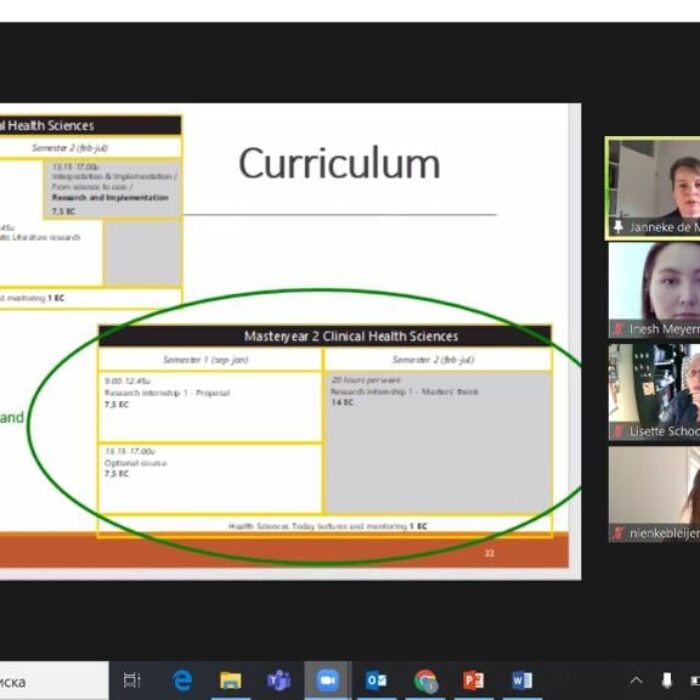Launch Microsoft Edge from the taskbar
The width and height of the screenshot is (700, 700).
(182, 681)
